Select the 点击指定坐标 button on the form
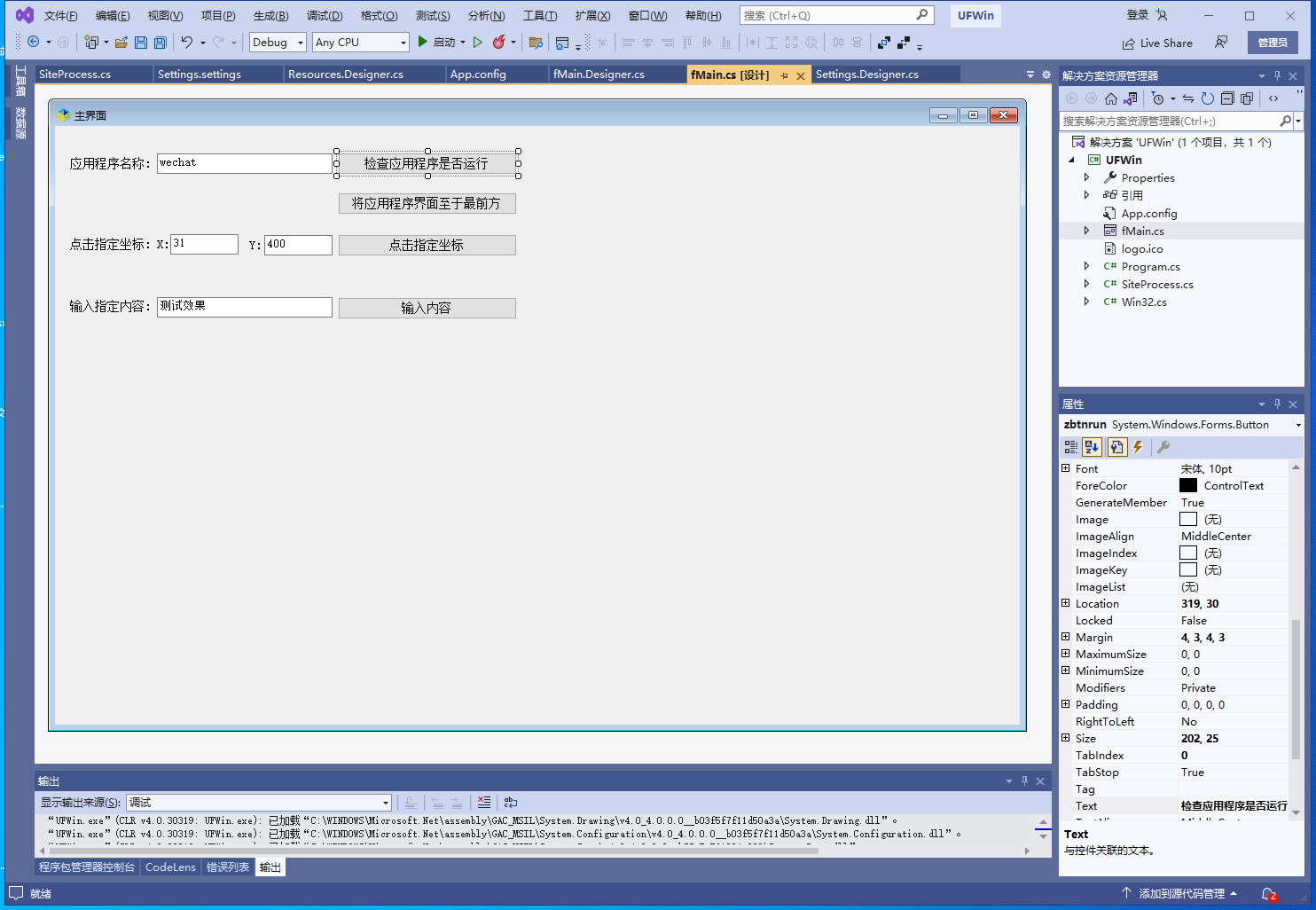The height and width of the screenshot is (910, 1316). (x=427, y=245)
